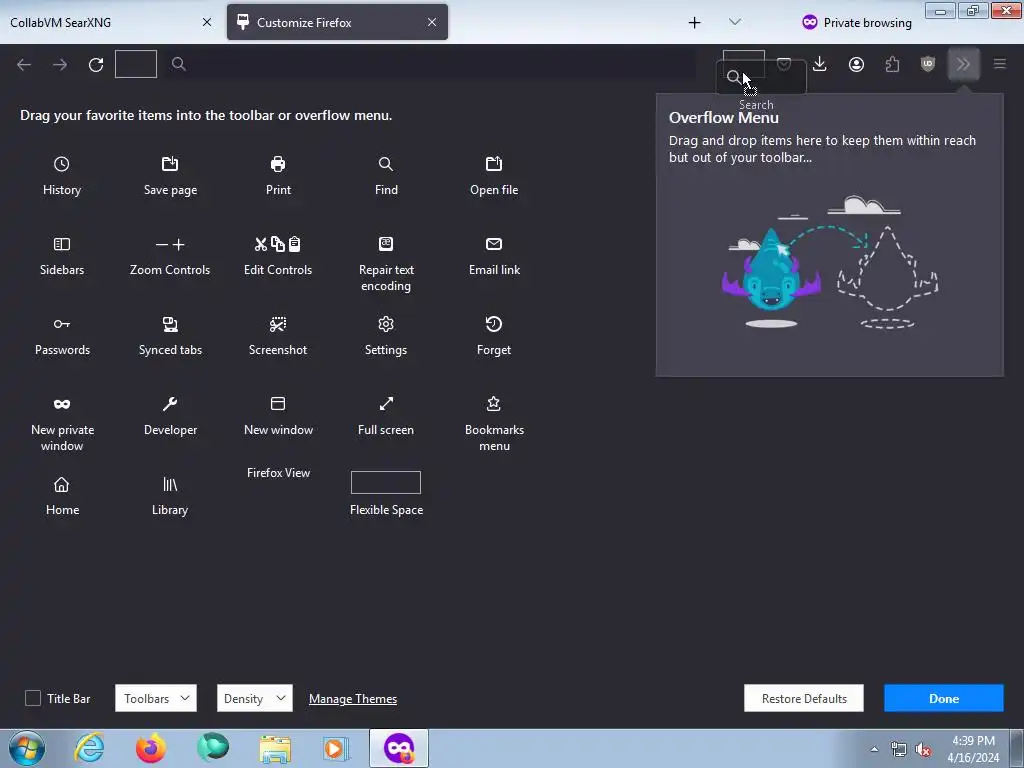This screenshot has height=768, width=1024.
Task: Open the hamburger application menu
Action: click(999, 64)
